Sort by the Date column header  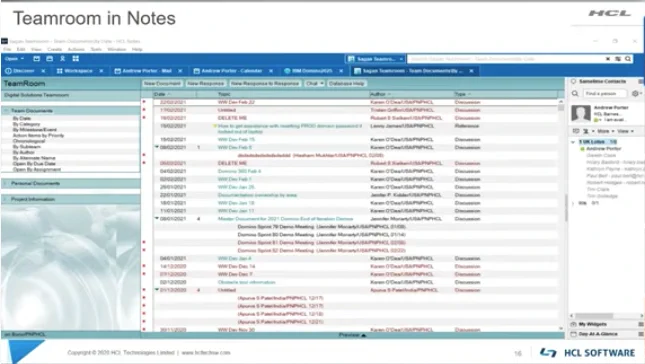(x=175, y=94)
